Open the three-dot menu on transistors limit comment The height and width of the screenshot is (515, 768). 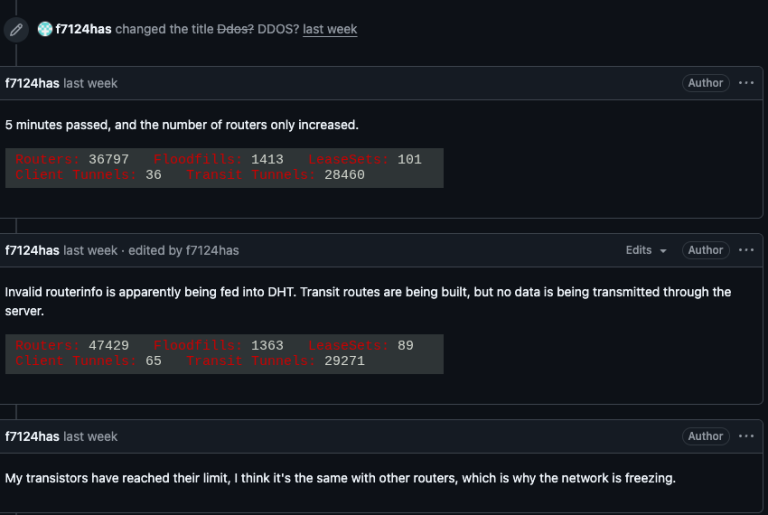[x=746, y=436]
